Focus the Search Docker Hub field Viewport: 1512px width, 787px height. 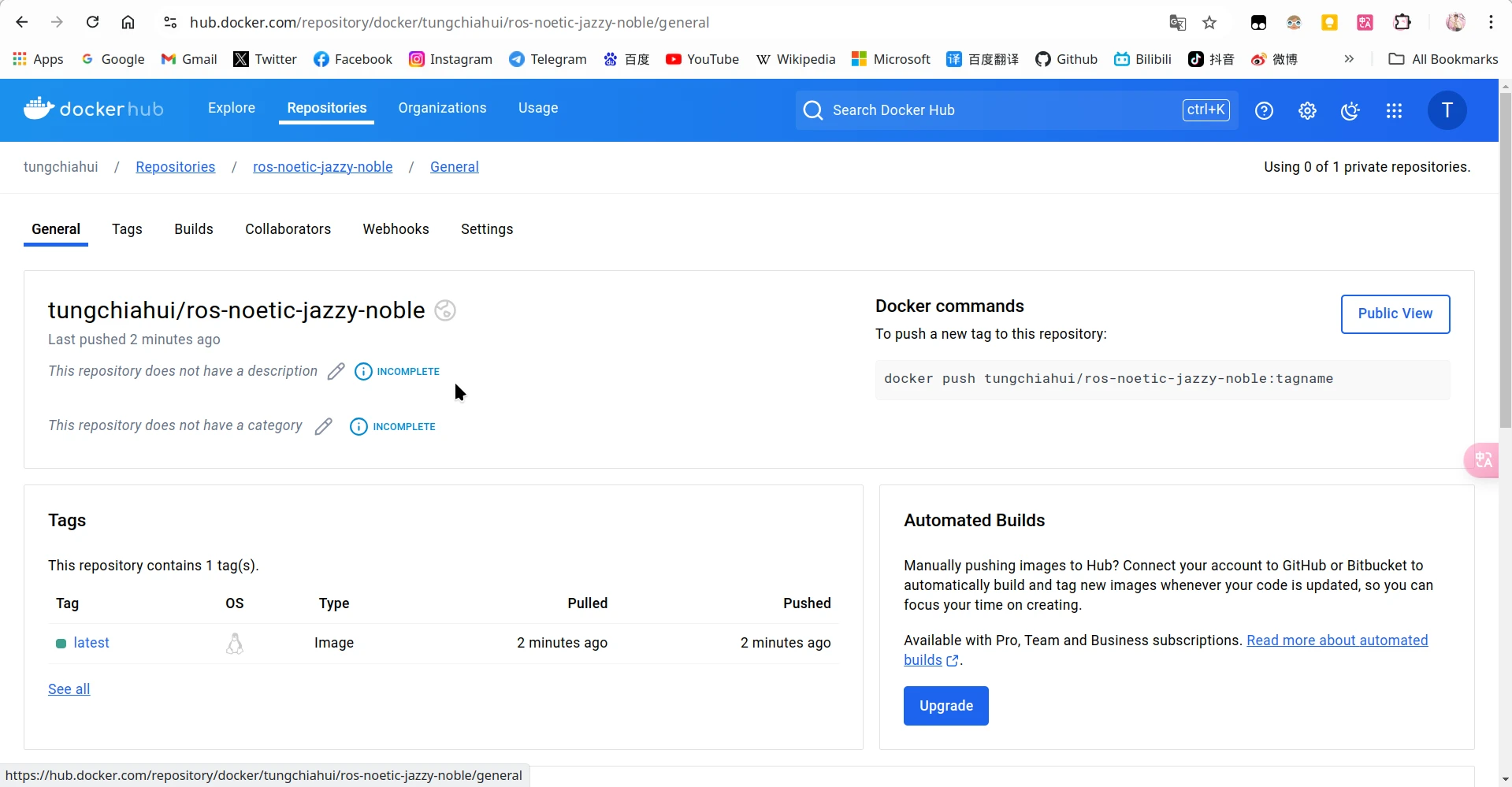[1016, 110]
